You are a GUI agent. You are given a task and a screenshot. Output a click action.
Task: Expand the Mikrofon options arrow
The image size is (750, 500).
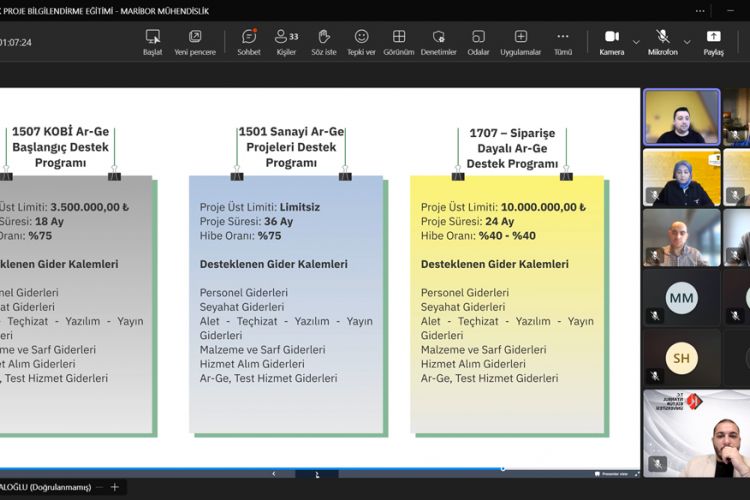pyautogui.click(x=688, y=42)
